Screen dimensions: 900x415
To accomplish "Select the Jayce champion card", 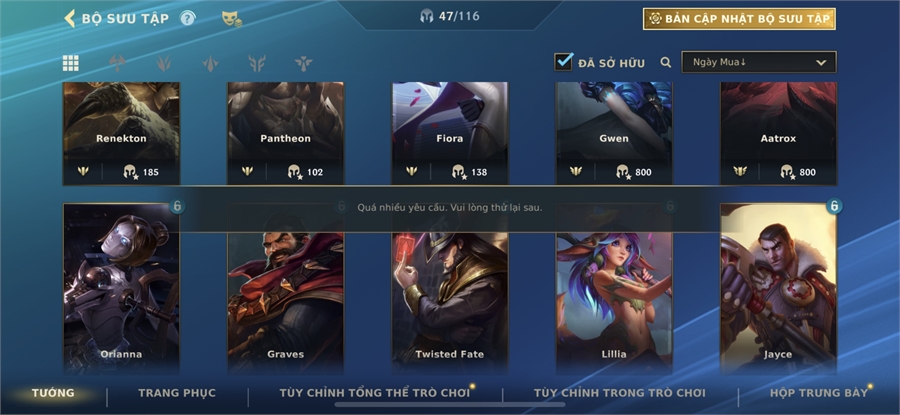I will click(778, 288).
